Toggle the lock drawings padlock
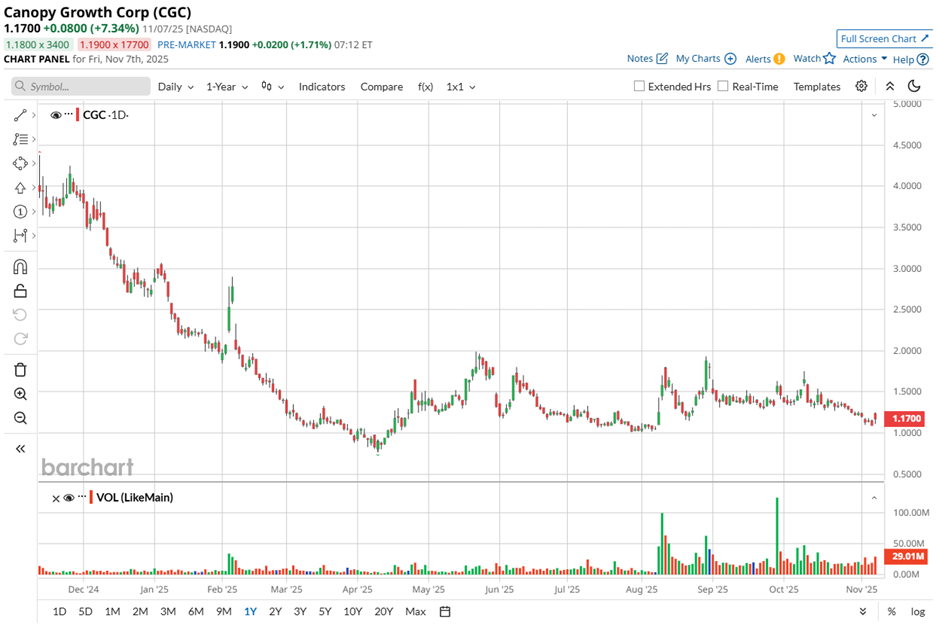Viewport: 936px width, 631px height. pos(20,291)
